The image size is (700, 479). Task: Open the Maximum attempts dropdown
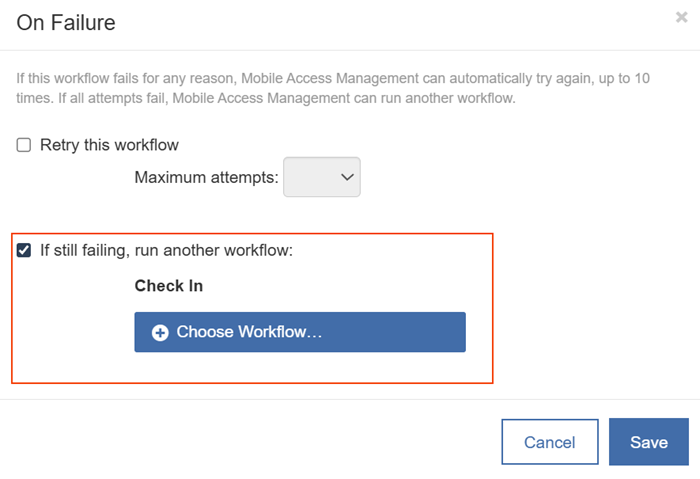click(x=321, y=177)
